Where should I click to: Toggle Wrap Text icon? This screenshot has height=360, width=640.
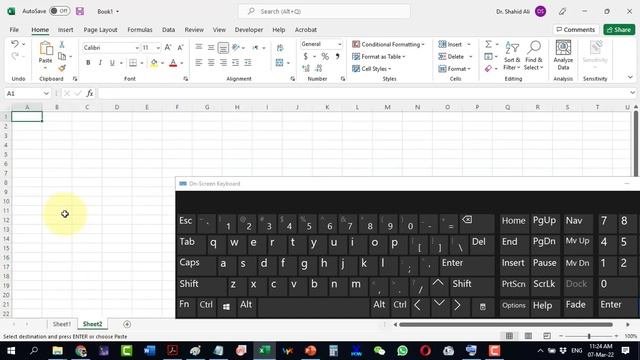pyautogui.click(x=280, y=48)
